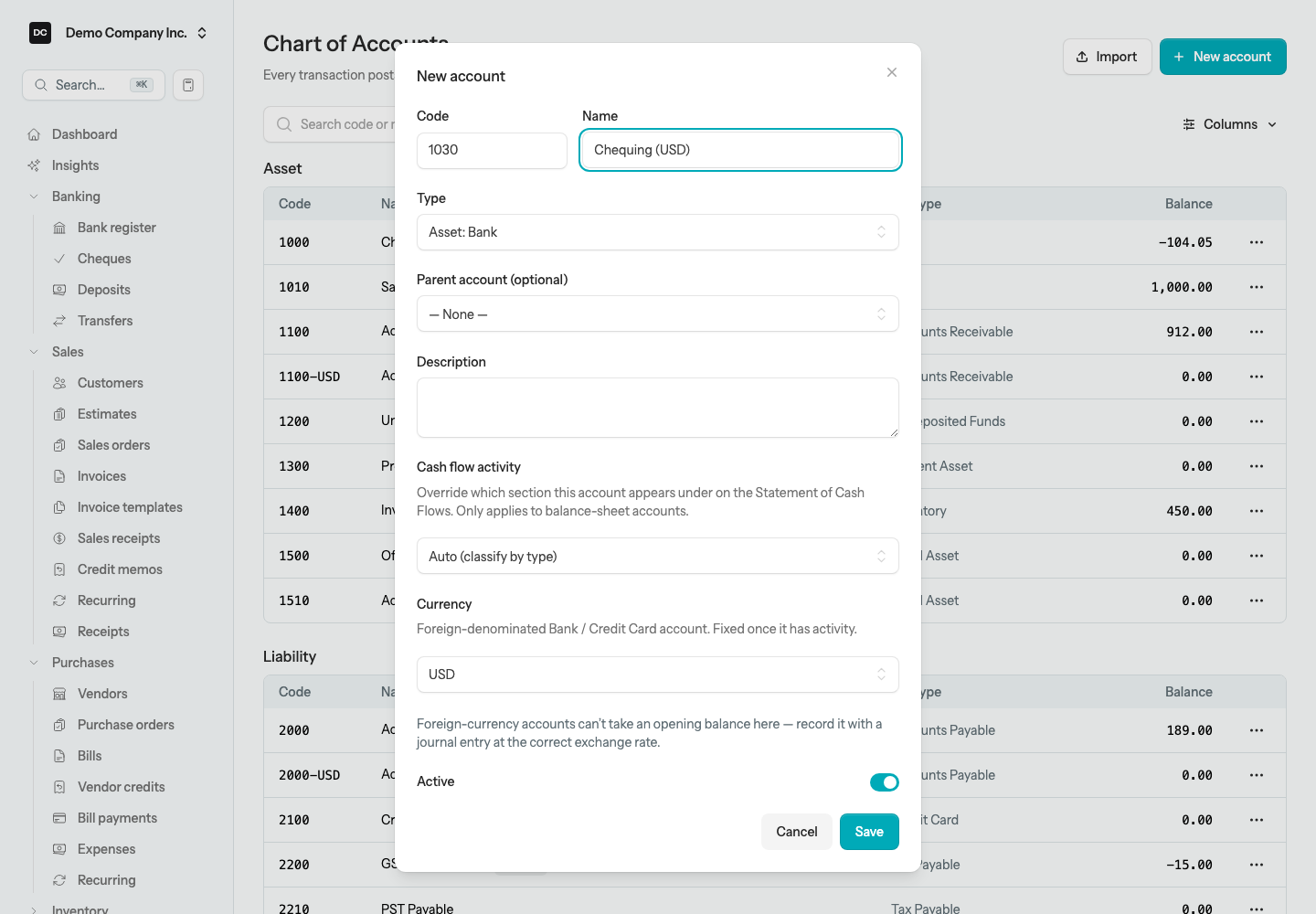Click the Bank register building icon
The width and height of the screenshot is (1316, 914).
[x=59, y=228]
